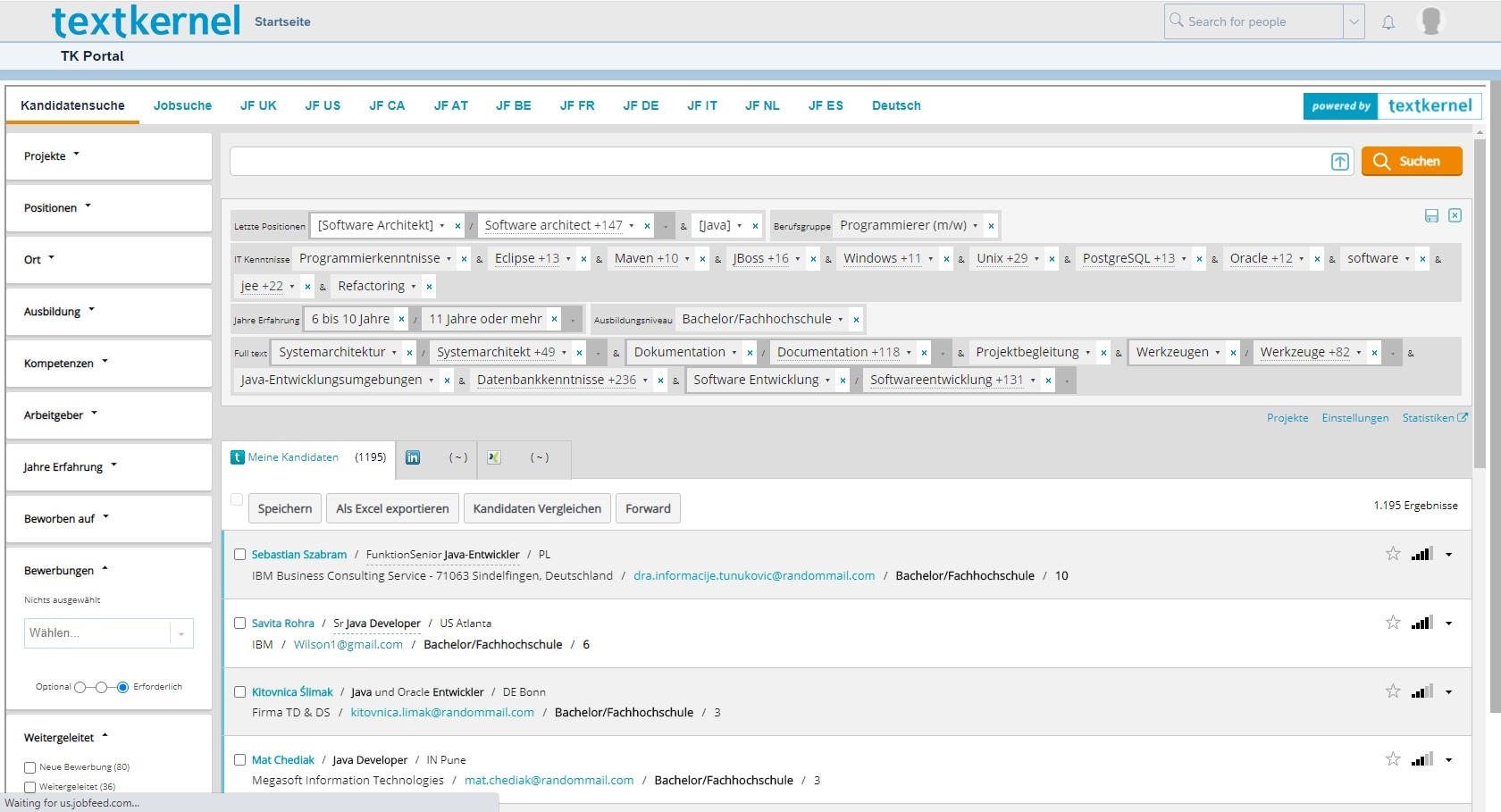
Task: Expand the Arbeitgeber sidebar panel
Action: (x=109, y=415)
